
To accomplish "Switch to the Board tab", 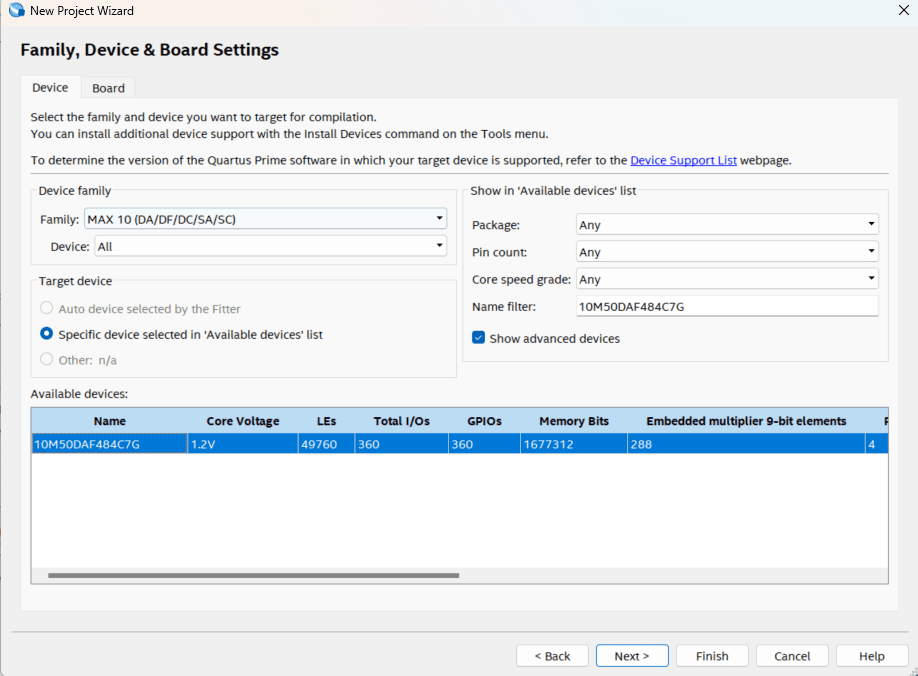I will 108,88.
